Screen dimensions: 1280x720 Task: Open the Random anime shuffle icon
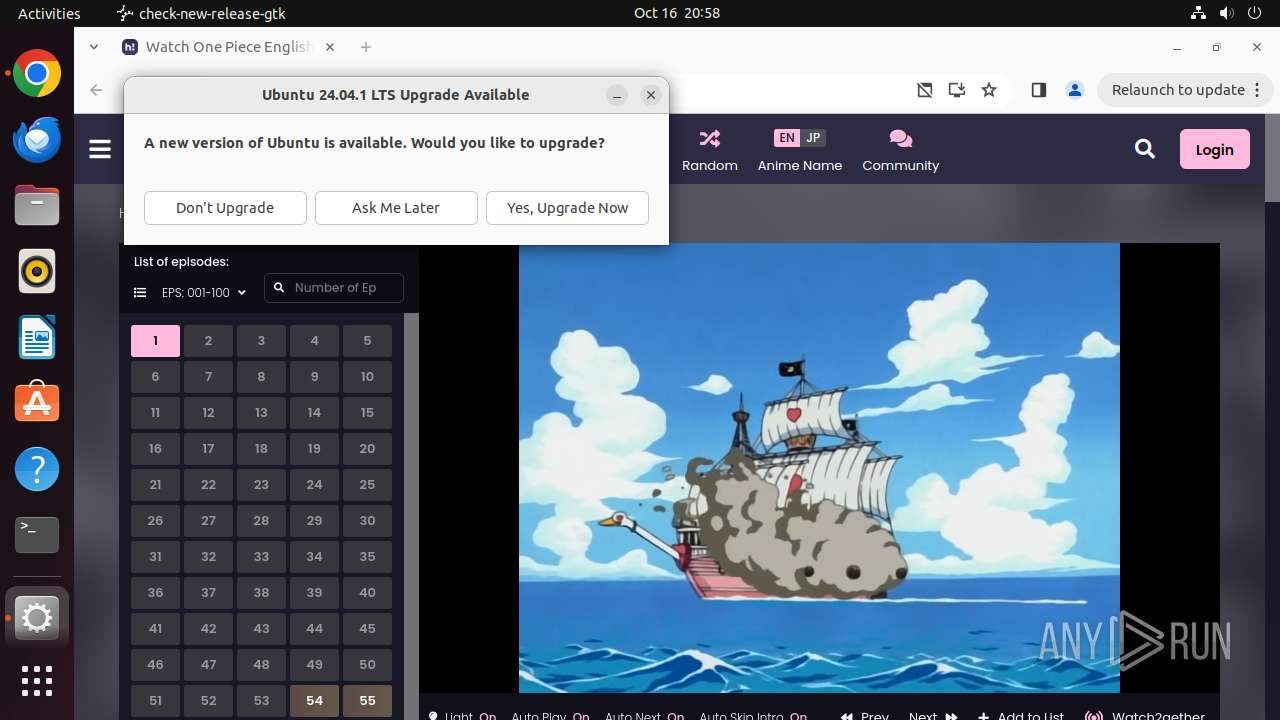[x=710, y=138]
